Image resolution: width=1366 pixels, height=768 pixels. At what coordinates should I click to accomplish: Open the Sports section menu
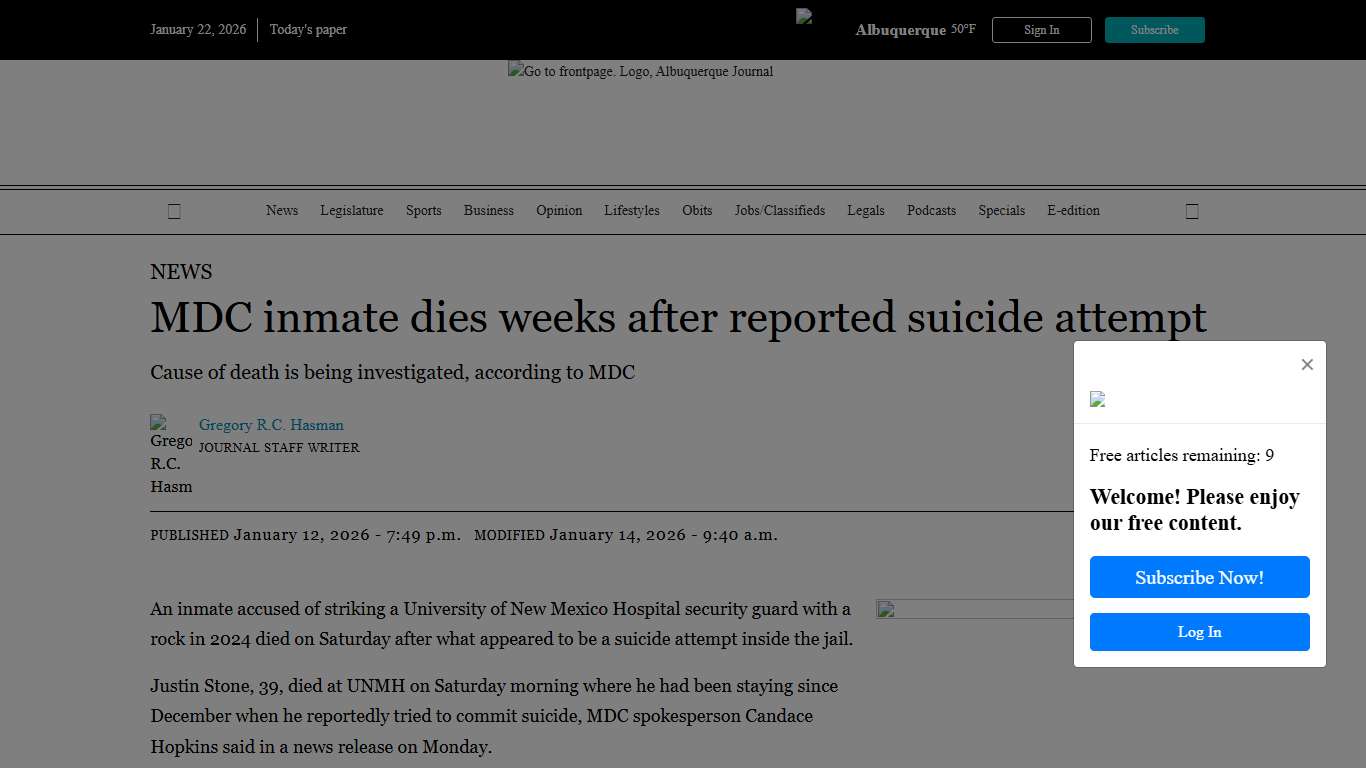423,211
